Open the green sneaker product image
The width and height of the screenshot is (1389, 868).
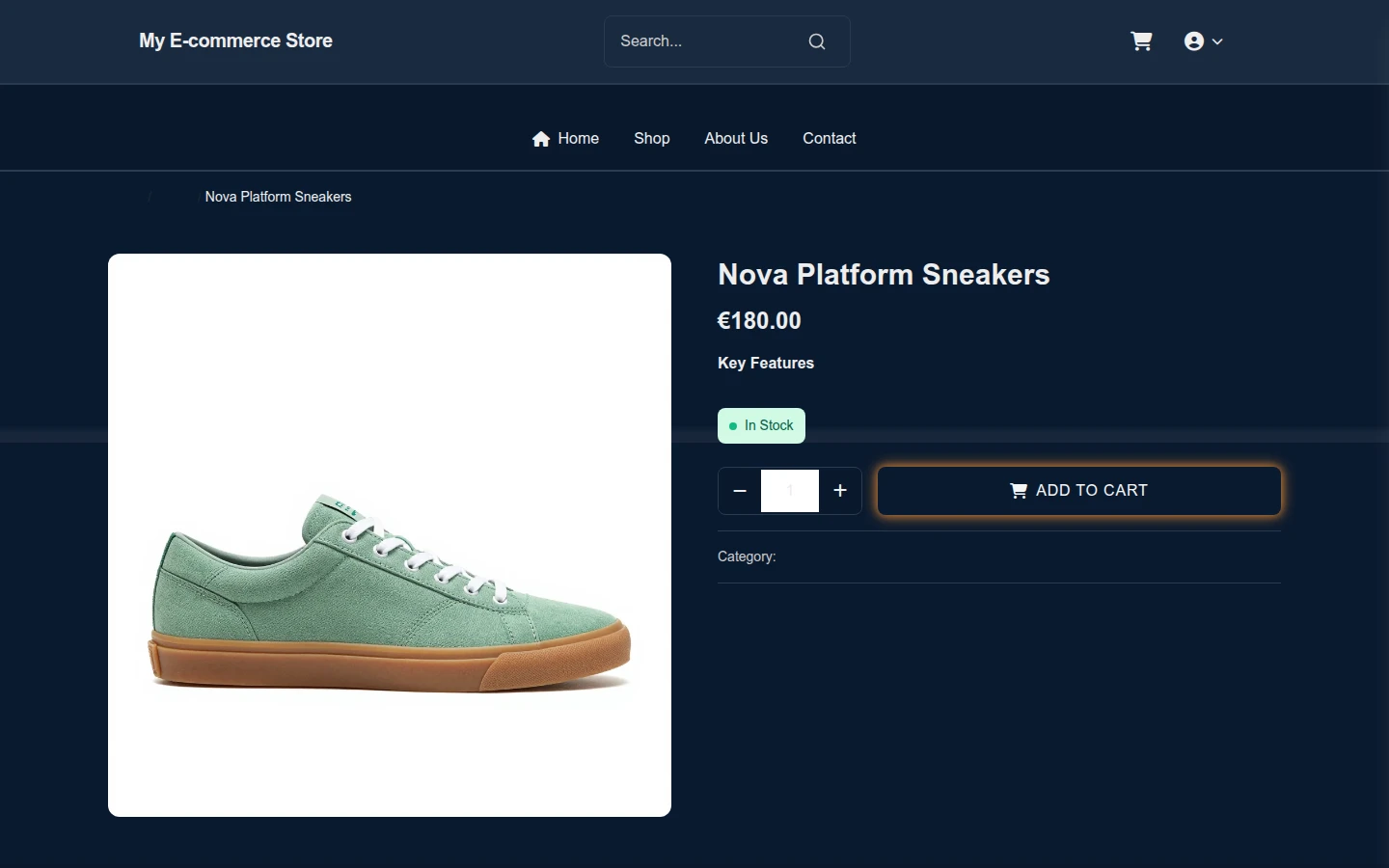pos(390,535)
